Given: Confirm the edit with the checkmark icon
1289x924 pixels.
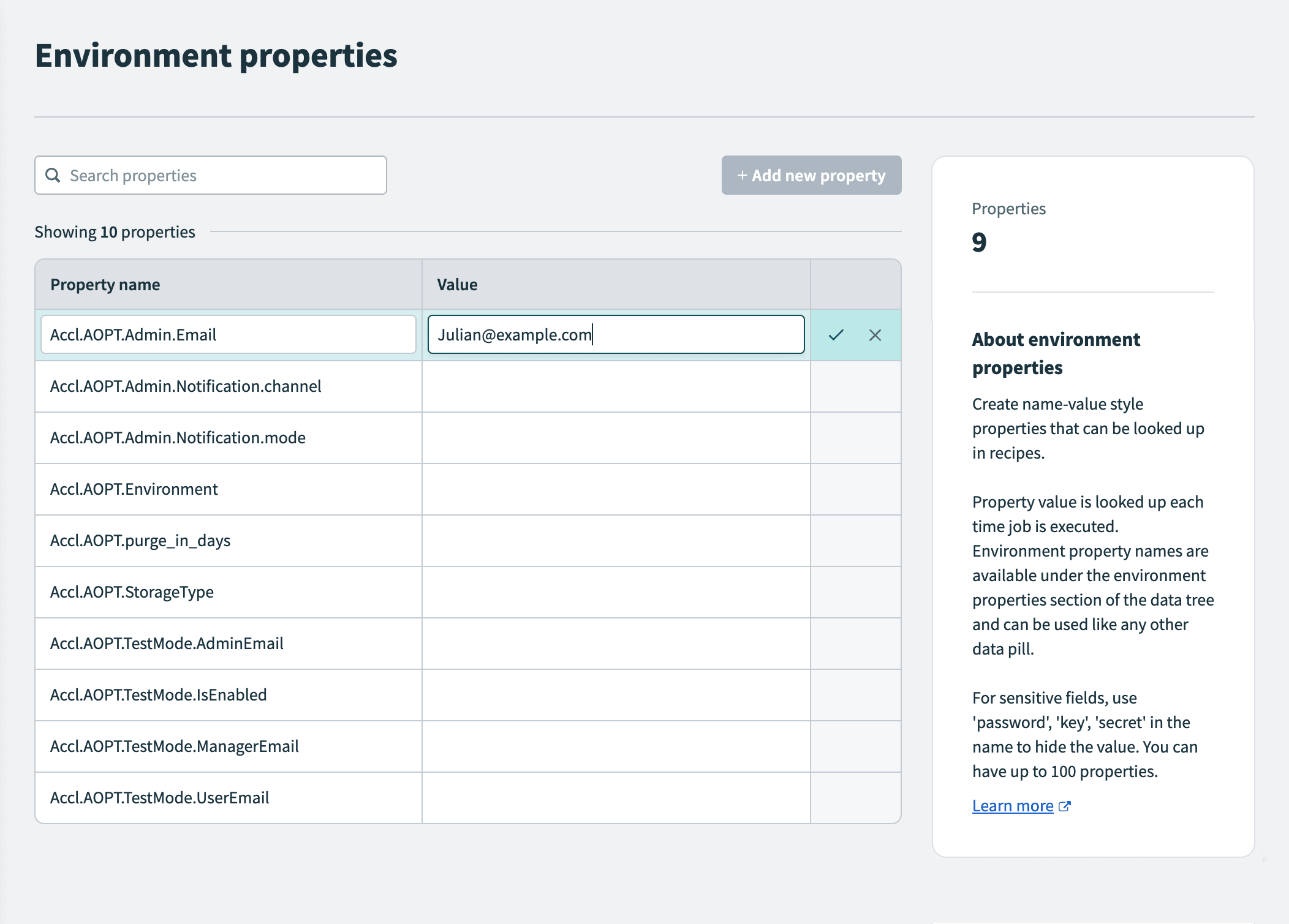Looking at the screenshot, I should point(837,335).
